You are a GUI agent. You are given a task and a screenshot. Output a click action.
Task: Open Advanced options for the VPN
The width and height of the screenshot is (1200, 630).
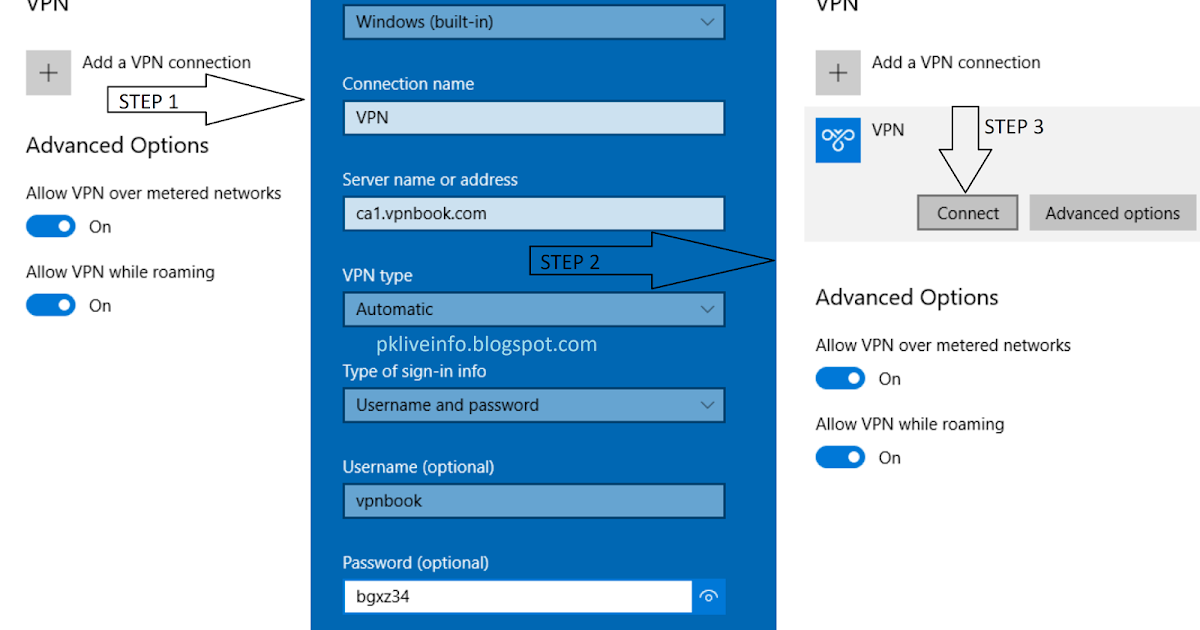pyautogui.click(x=1112, y=213)
